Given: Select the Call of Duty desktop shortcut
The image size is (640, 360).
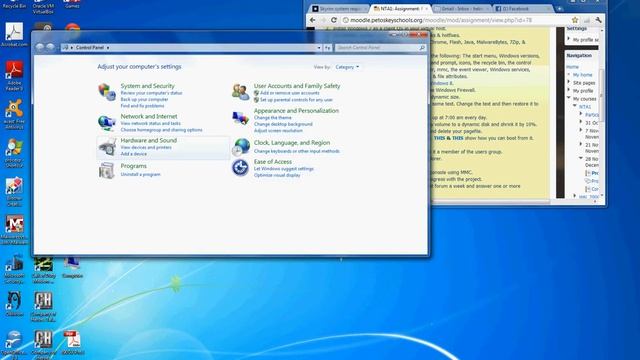Looking at the screenshot, I should tap(43, 270).
